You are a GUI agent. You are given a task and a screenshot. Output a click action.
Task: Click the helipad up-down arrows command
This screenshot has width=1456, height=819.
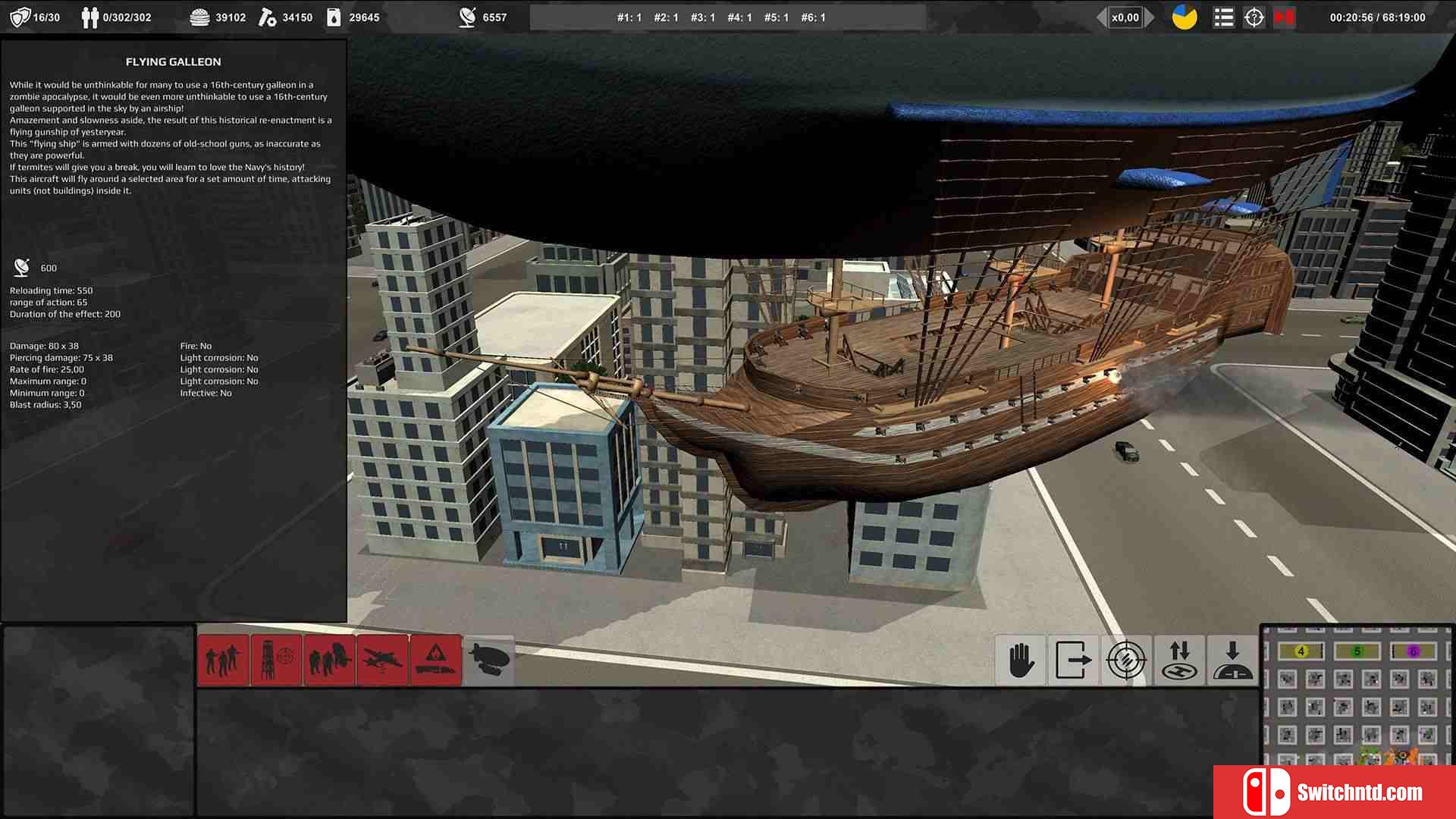click(1180, 660)
